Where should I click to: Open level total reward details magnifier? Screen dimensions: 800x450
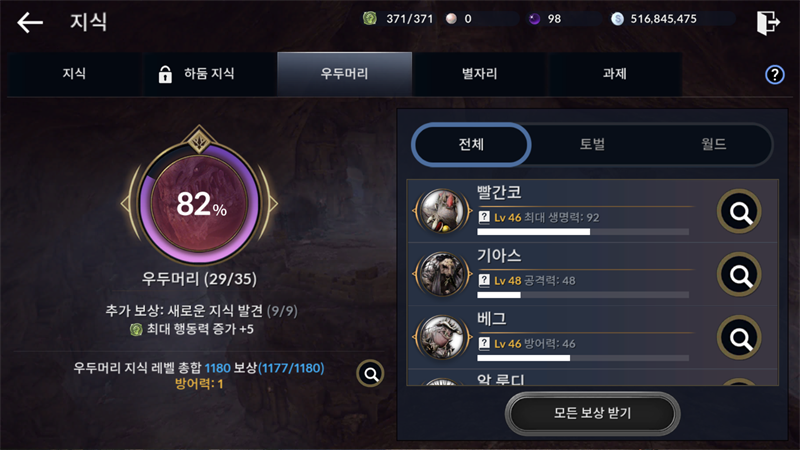pyautogui.click(x=370, y=374)
